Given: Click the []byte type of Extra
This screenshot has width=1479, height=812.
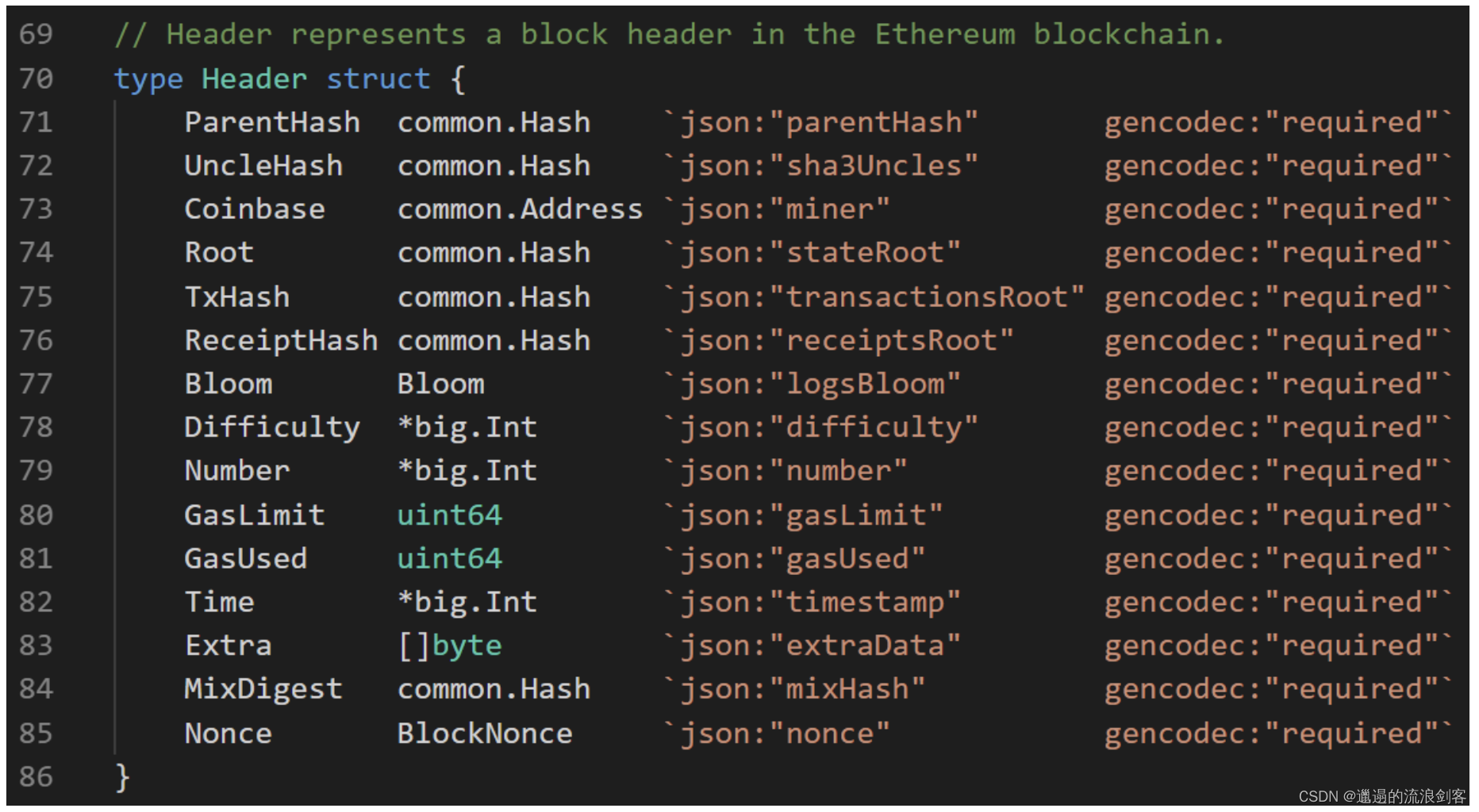Looking at the screenshot, I should pos(449,645).
